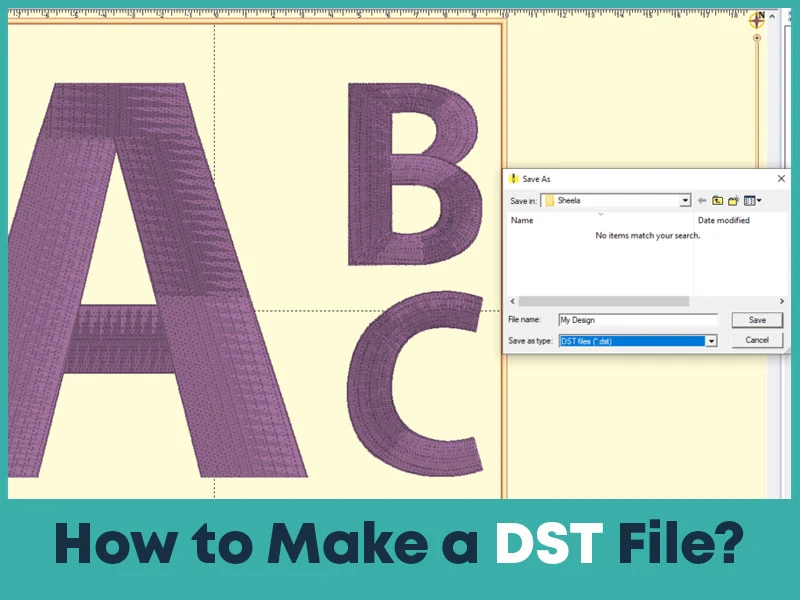Click the horizontal scrollbar thumb in file list
Viewport: 800px width, 600px height.
click(x=604, y=301)
